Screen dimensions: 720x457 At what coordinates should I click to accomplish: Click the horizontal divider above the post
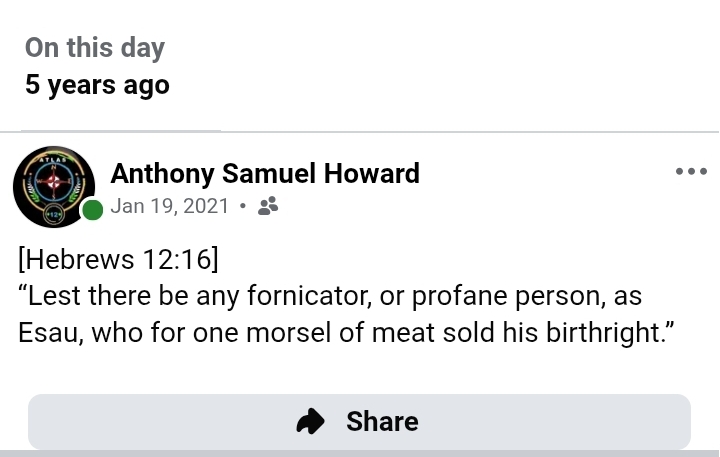pos(360,132)
